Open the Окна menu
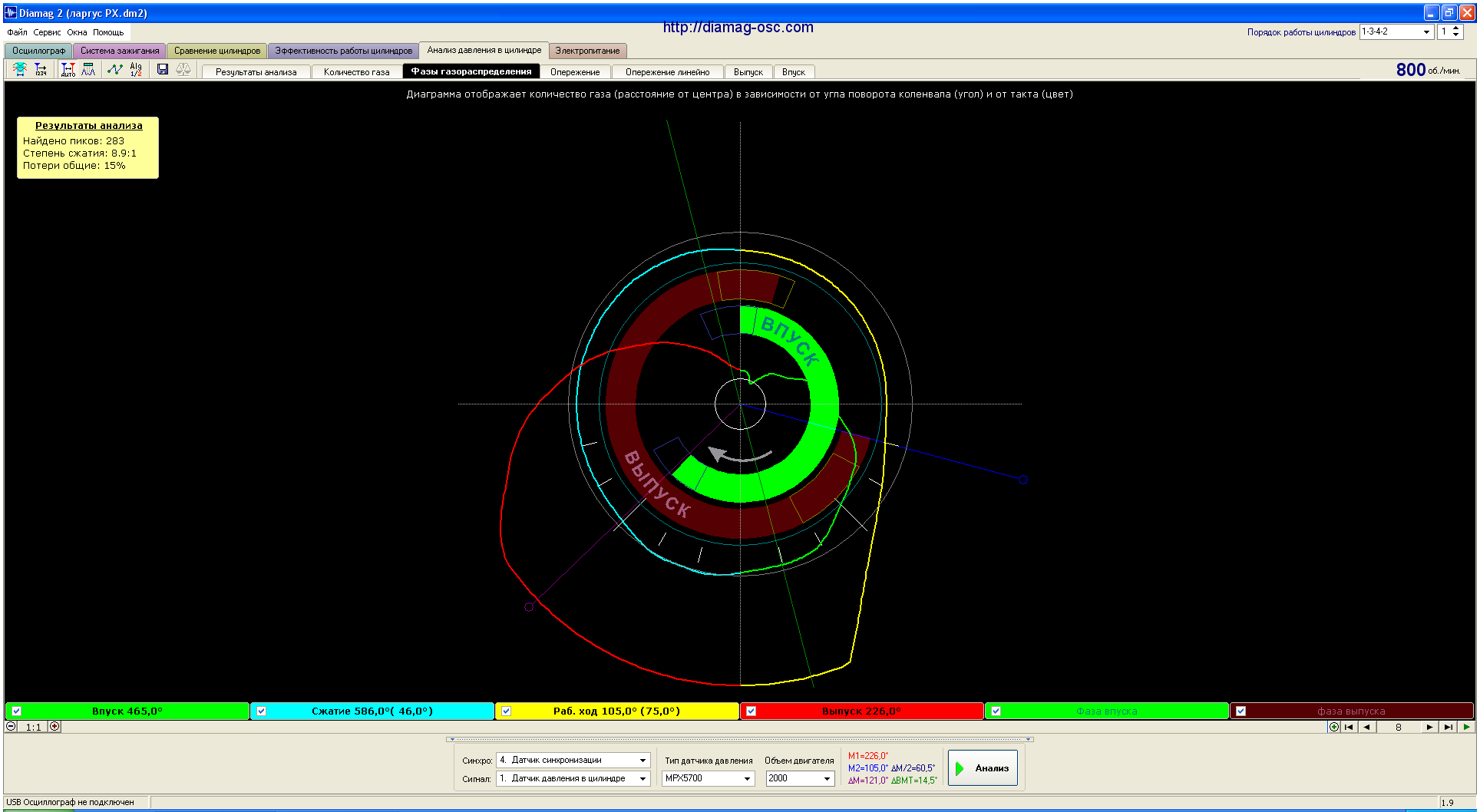 tap(77, 32)
